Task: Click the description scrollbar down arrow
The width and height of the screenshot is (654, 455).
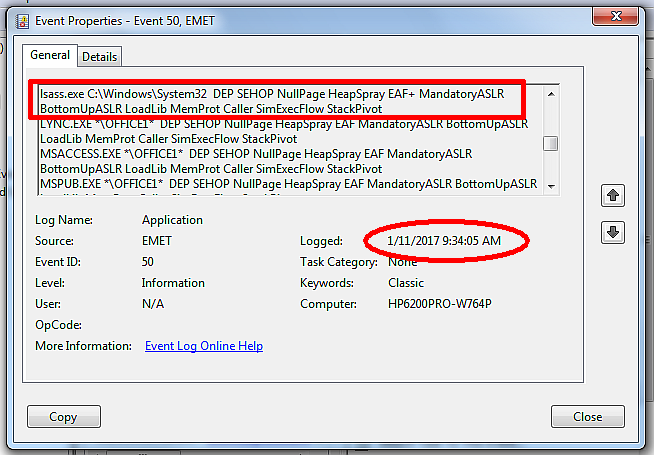Action: [x=551, y=186]
